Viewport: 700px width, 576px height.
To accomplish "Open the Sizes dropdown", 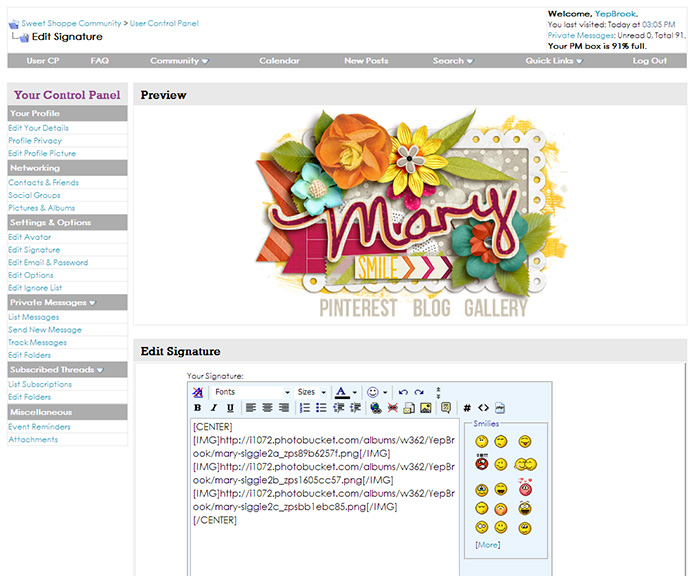I will [312, 392].
